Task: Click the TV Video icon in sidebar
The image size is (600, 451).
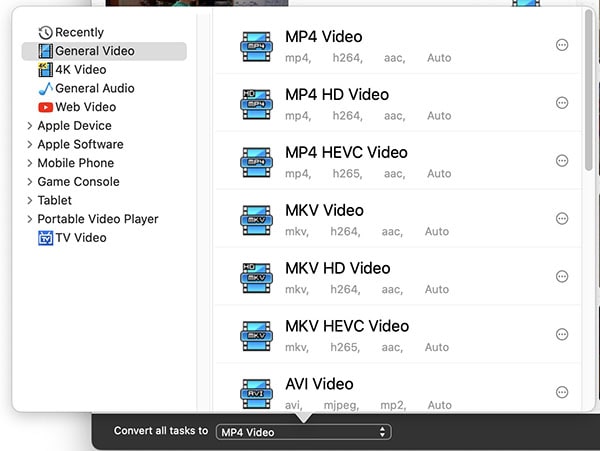Action: click(45, 238)
